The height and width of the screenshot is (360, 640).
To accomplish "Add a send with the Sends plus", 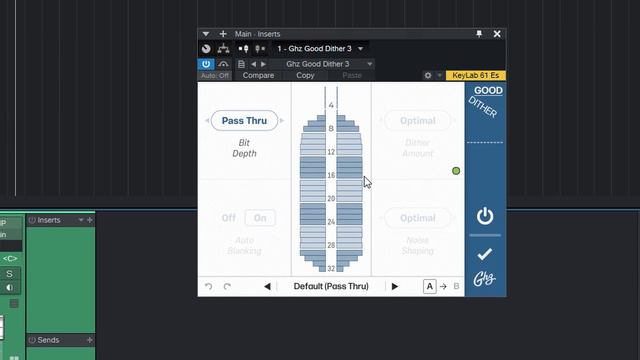I will click(x=90, y=340).
